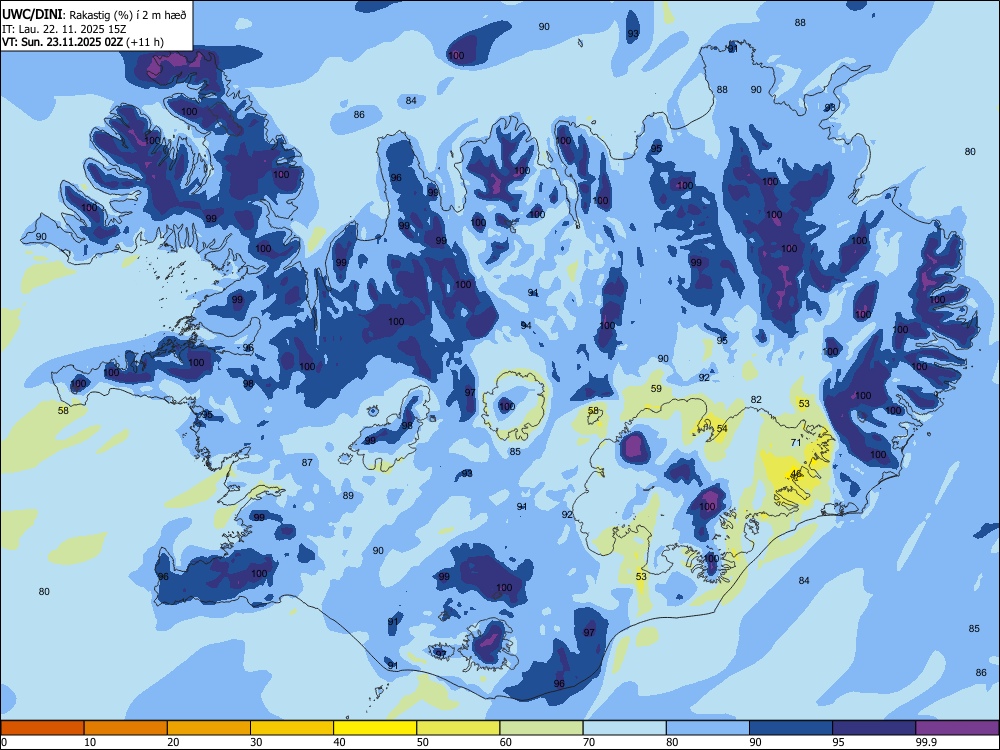The width and height of the screenshot is (1000, 750).
Task: Click the legend tick label '20'
Action: click(x=173, y=742)
